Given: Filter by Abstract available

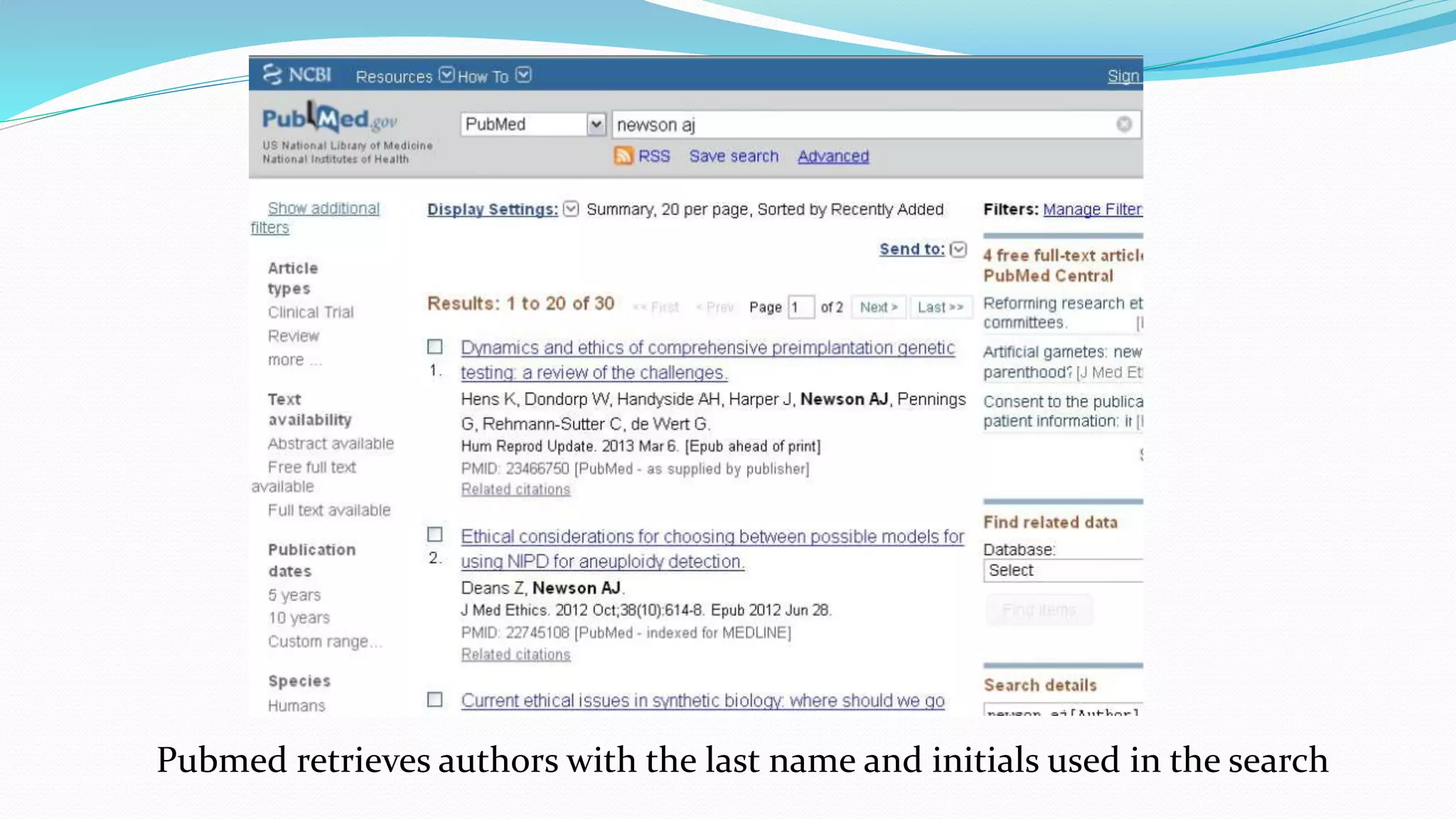Looking at the screenshot, I should click(x=331, y=444).
